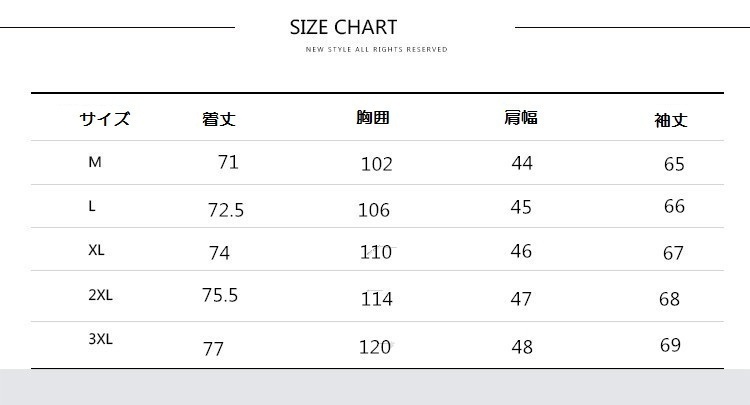This screenshot has width=750, height=405.
Task: Click the NEW STYLE ALL RIGHTS RESERVED subtitle
Action: click(x=376, y=49)
